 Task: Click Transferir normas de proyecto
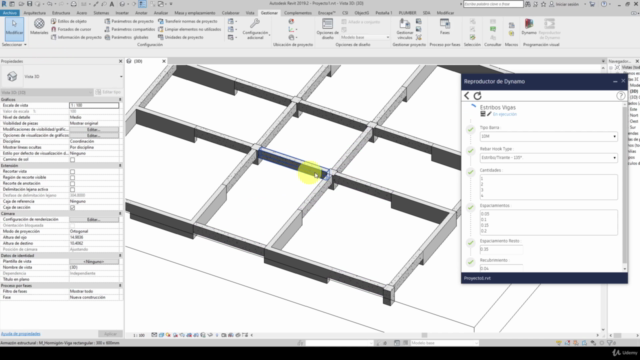click(187, 21)
